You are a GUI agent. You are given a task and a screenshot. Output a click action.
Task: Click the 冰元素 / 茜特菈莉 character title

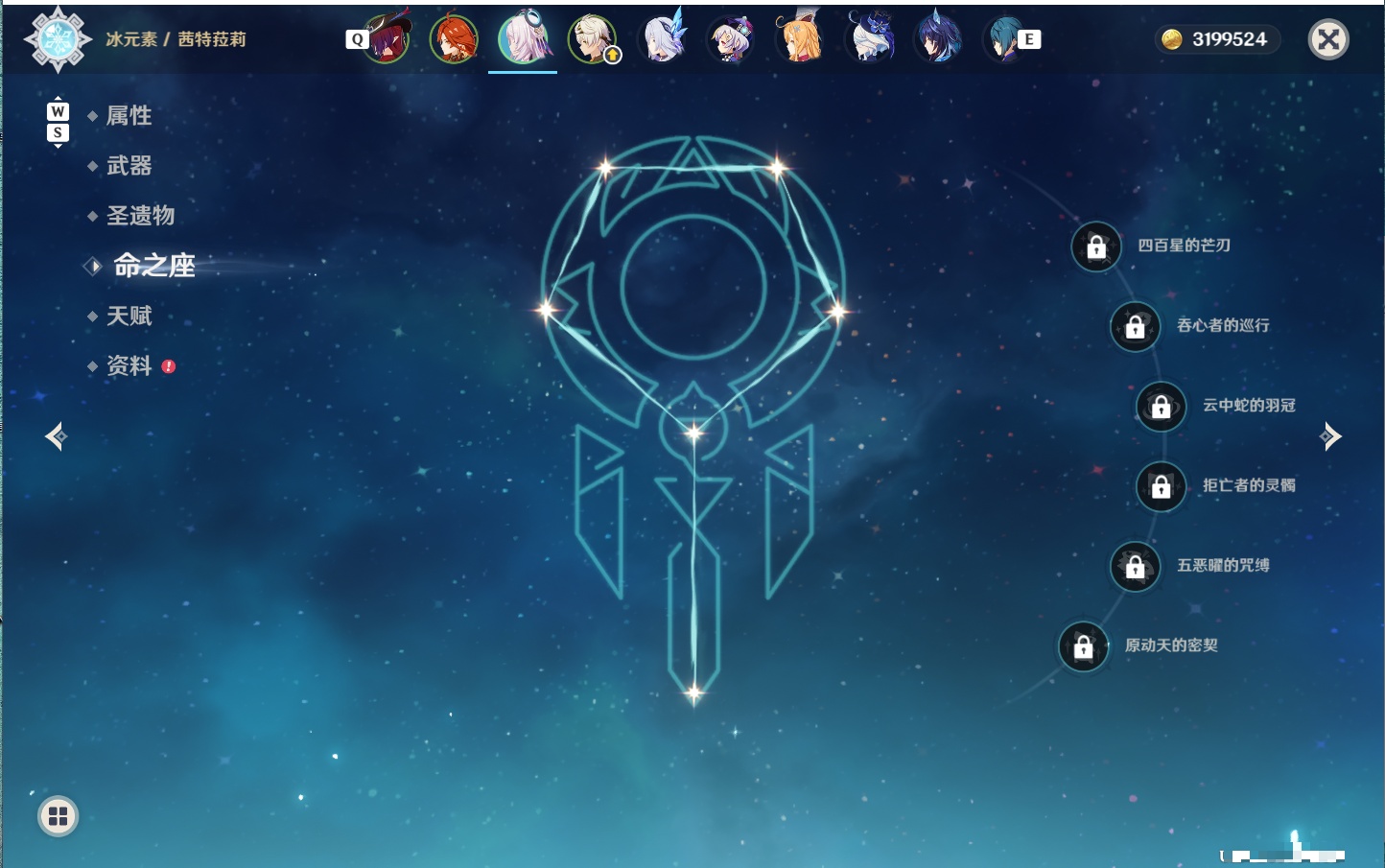coord(176,39)
